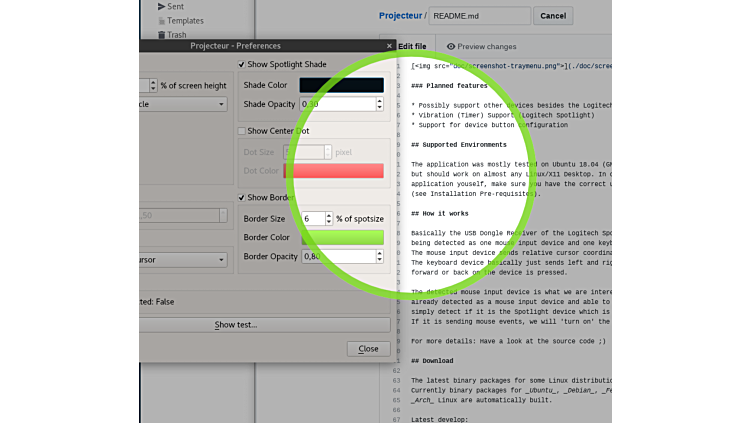The width and height of the screenshot is (752, 423).
Task: Increase the Shade Opacity spinner value
Action: (379, 100)
